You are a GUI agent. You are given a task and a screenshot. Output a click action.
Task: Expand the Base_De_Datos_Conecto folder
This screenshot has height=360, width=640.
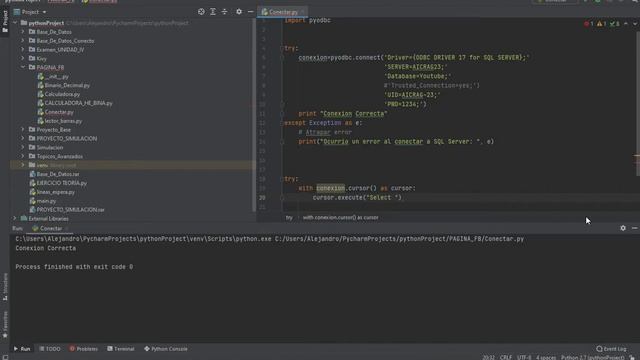(23, 40)
